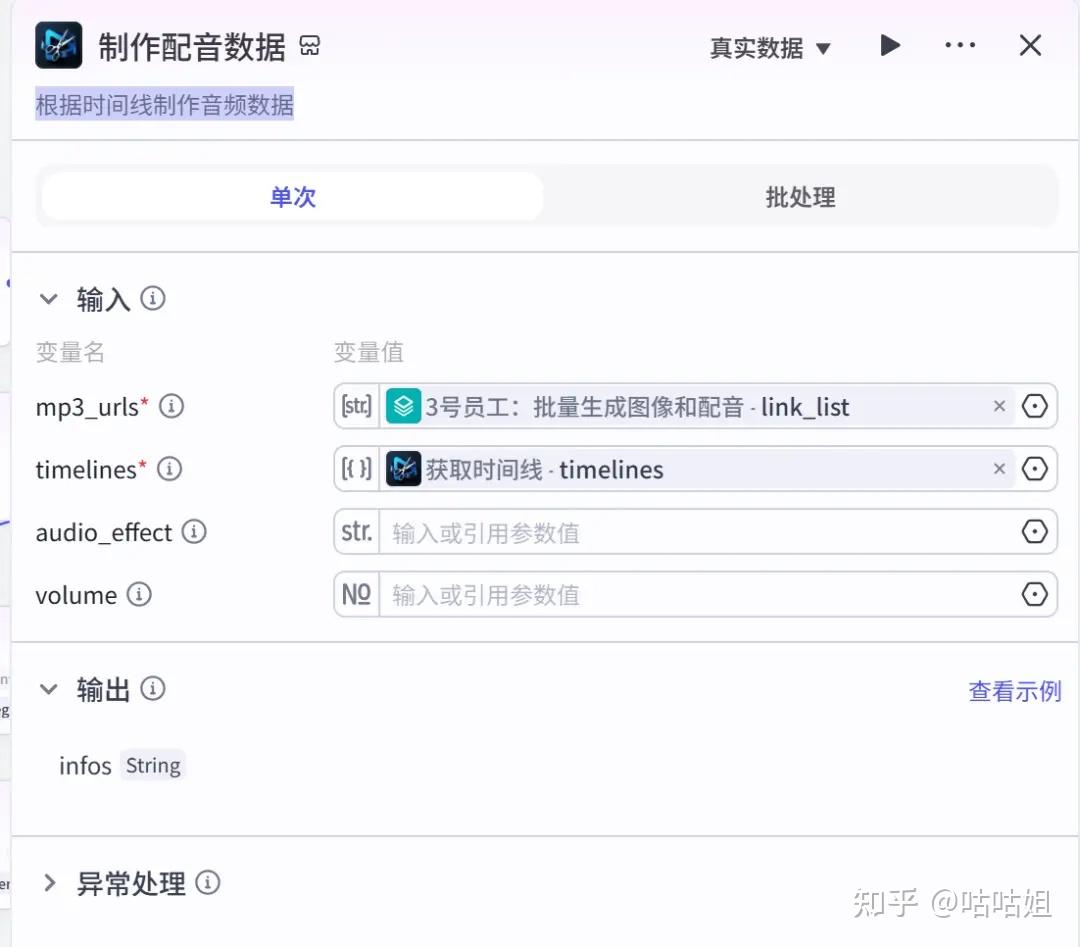
Task: Click the audio_effect input field
Action: pos(700,533)
